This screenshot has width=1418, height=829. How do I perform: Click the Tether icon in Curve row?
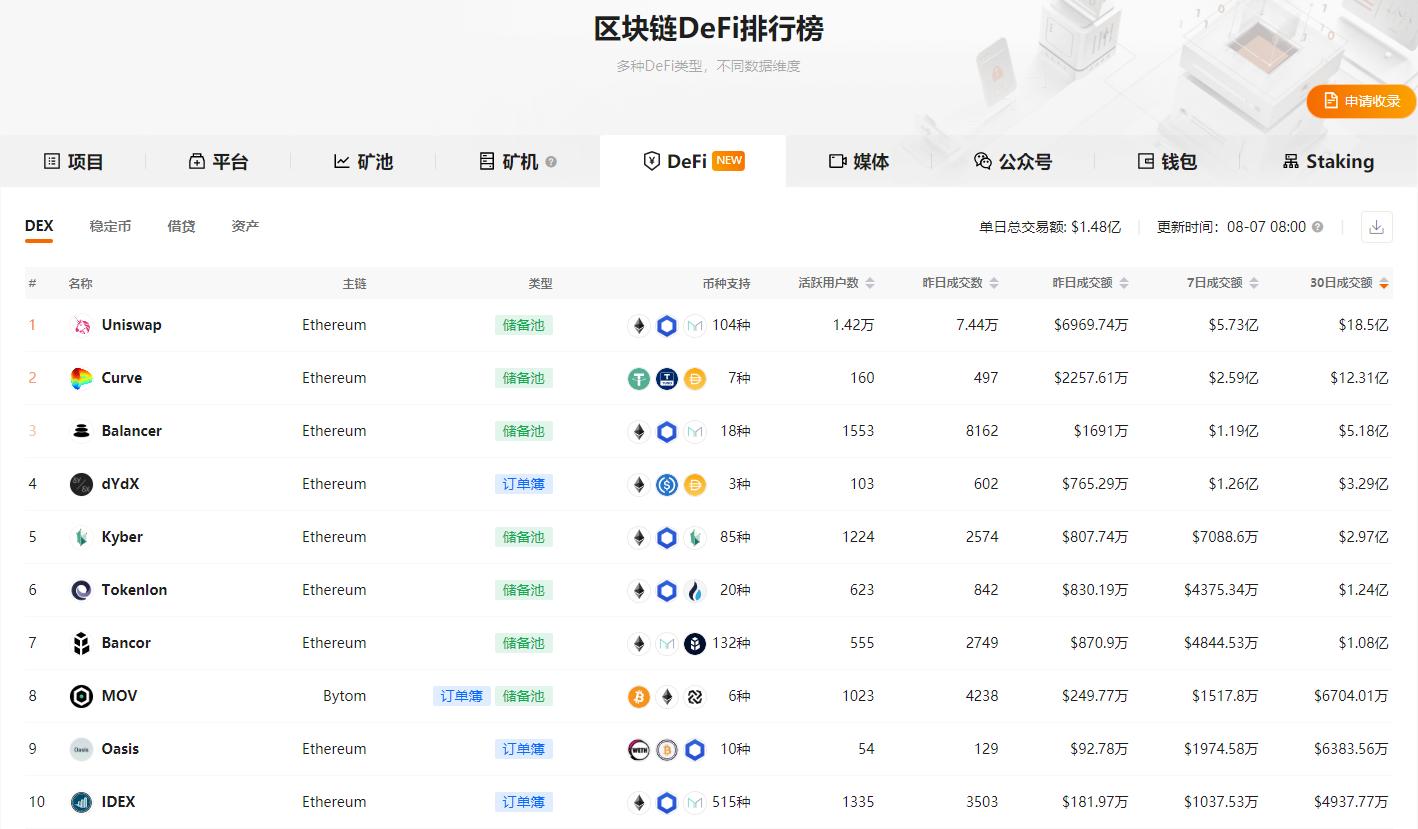[639, 378]
